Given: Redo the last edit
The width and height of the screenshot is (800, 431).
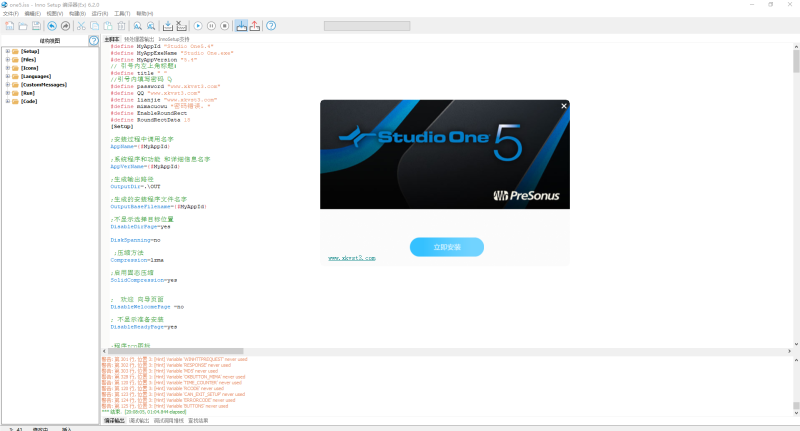Looking at the screenshot, I should pos(65,26).
